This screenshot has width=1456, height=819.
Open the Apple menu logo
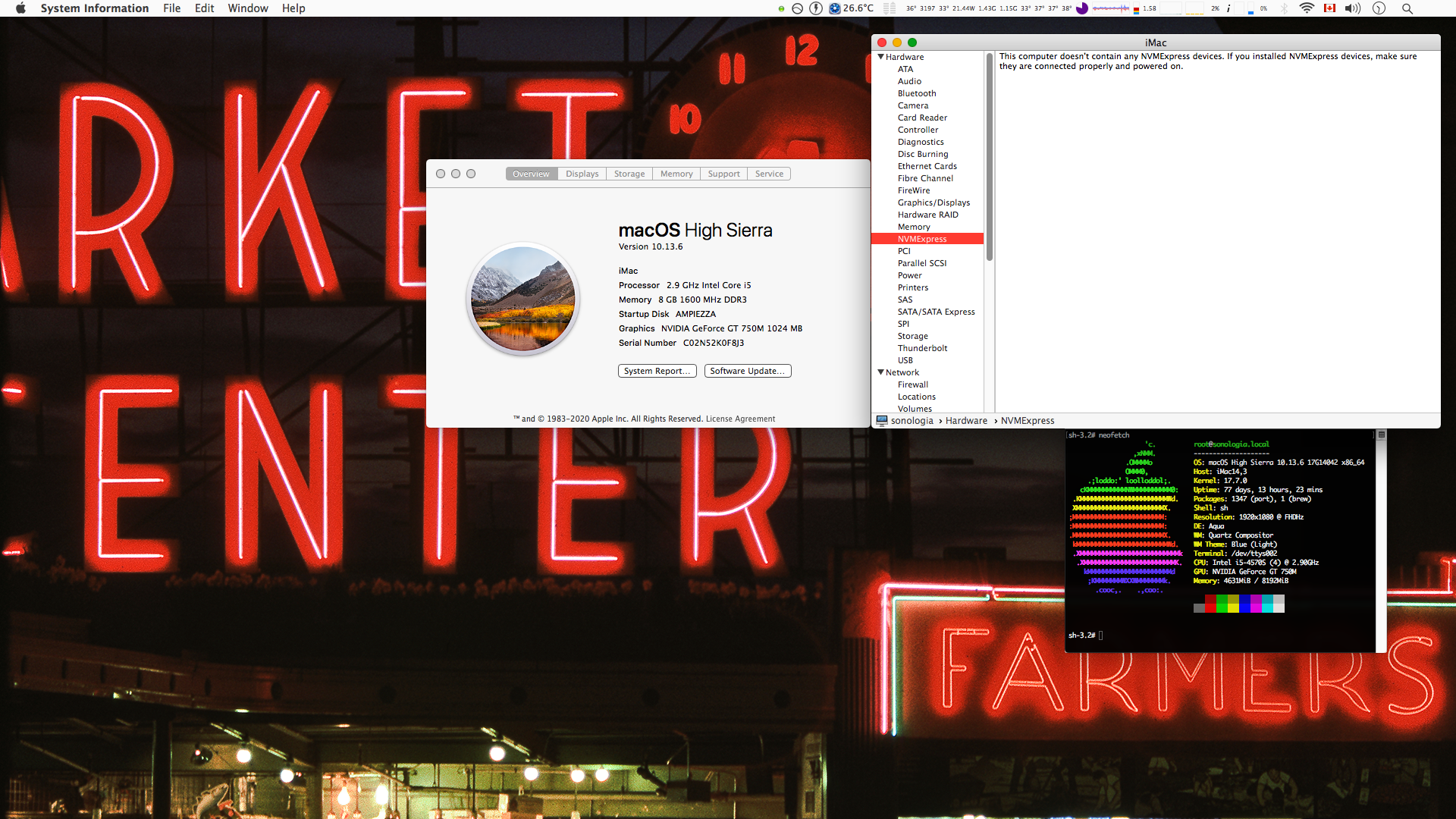click(20, 8)
